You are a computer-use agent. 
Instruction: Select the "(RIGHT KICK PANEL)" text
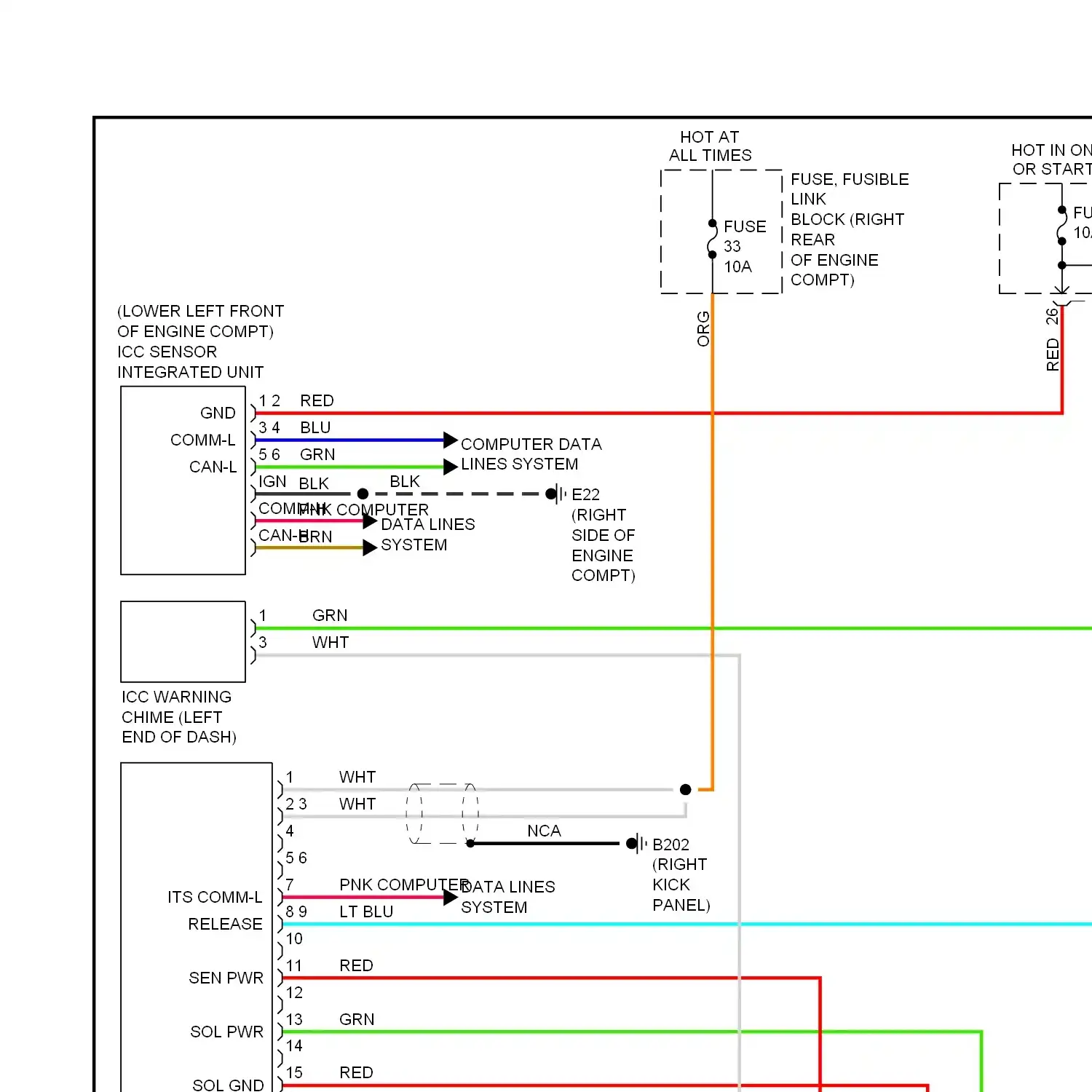point(681,885)
